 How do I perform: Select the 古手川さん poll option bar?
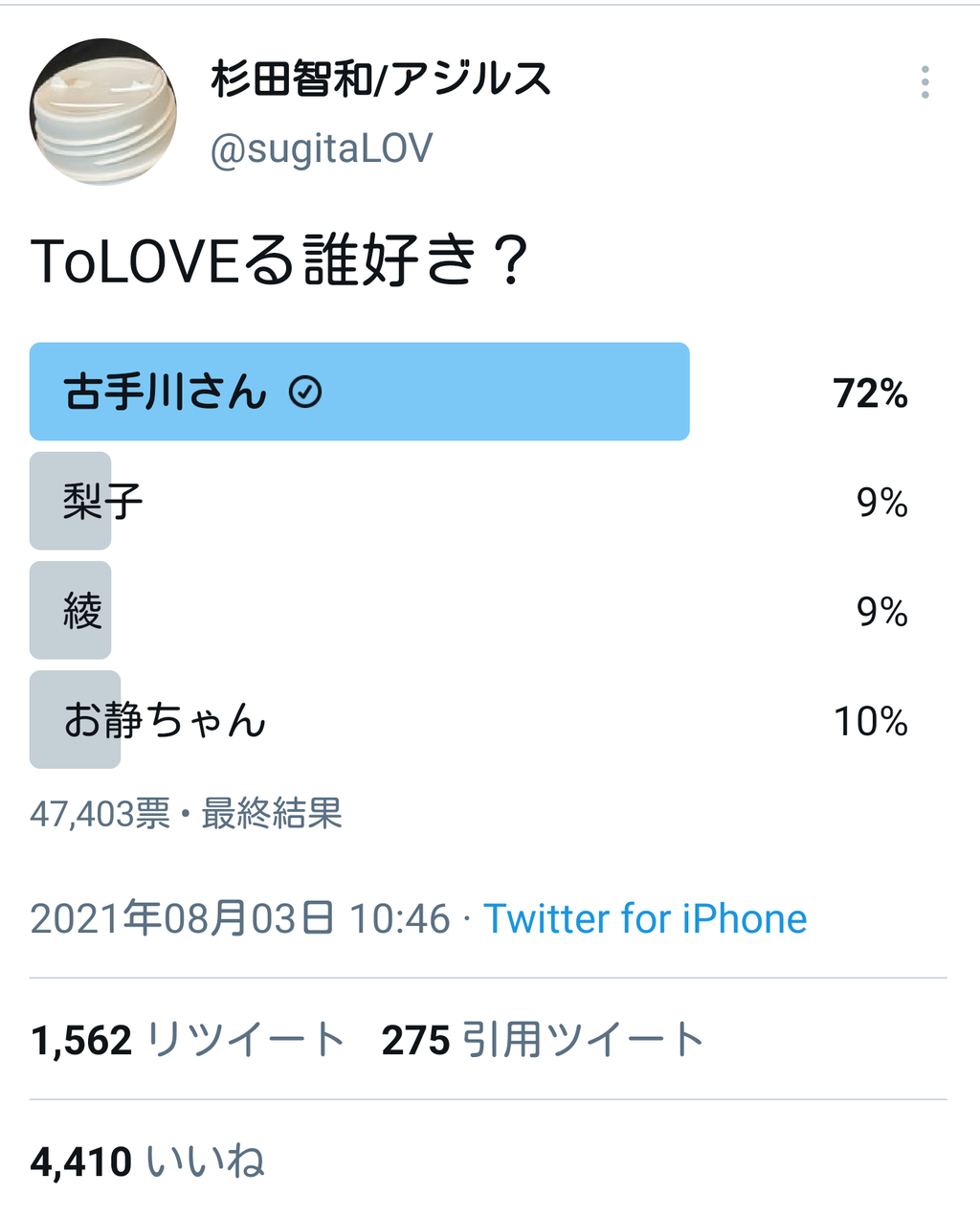(469, 392)
